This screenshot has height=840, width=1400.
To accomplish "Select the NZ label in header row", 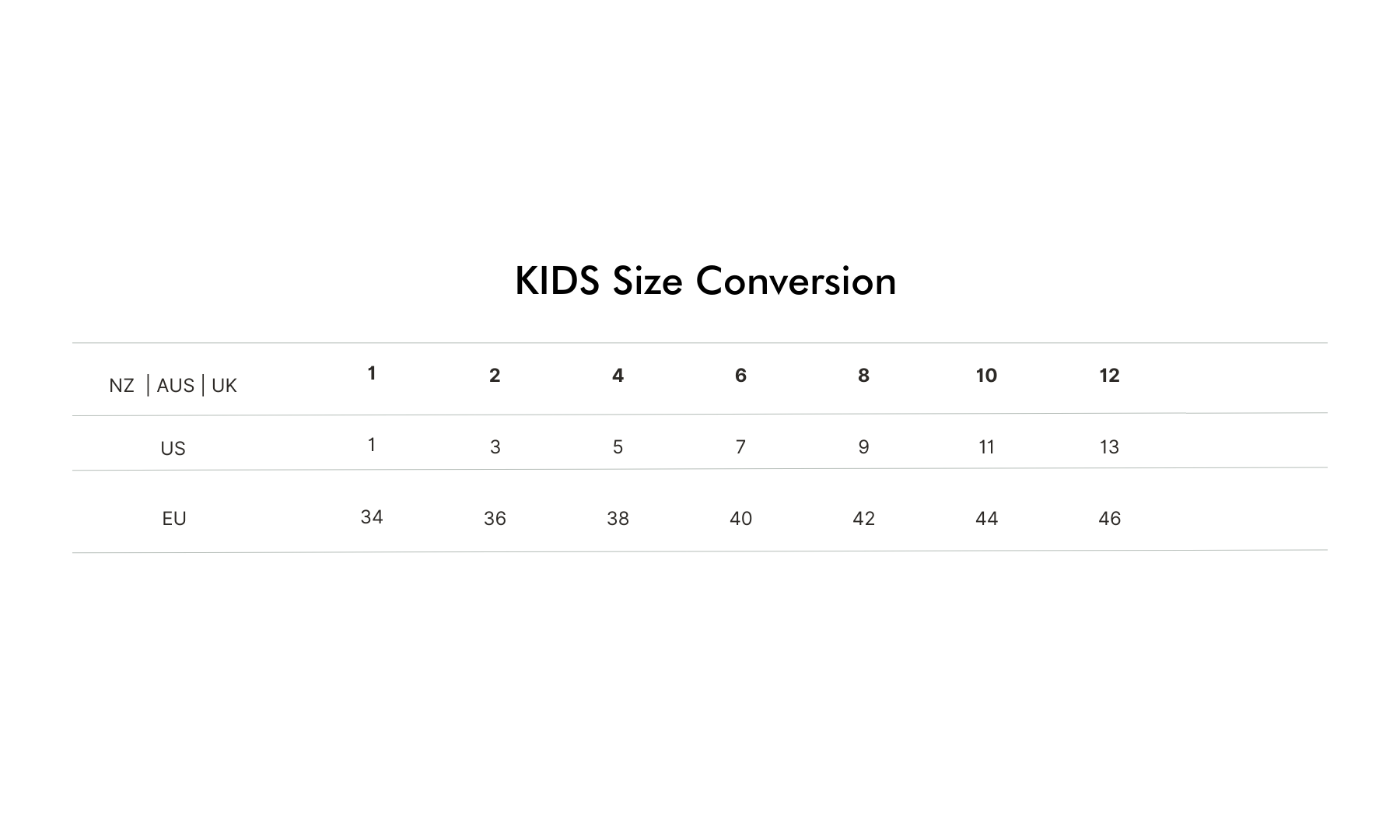I will point(121,386).
